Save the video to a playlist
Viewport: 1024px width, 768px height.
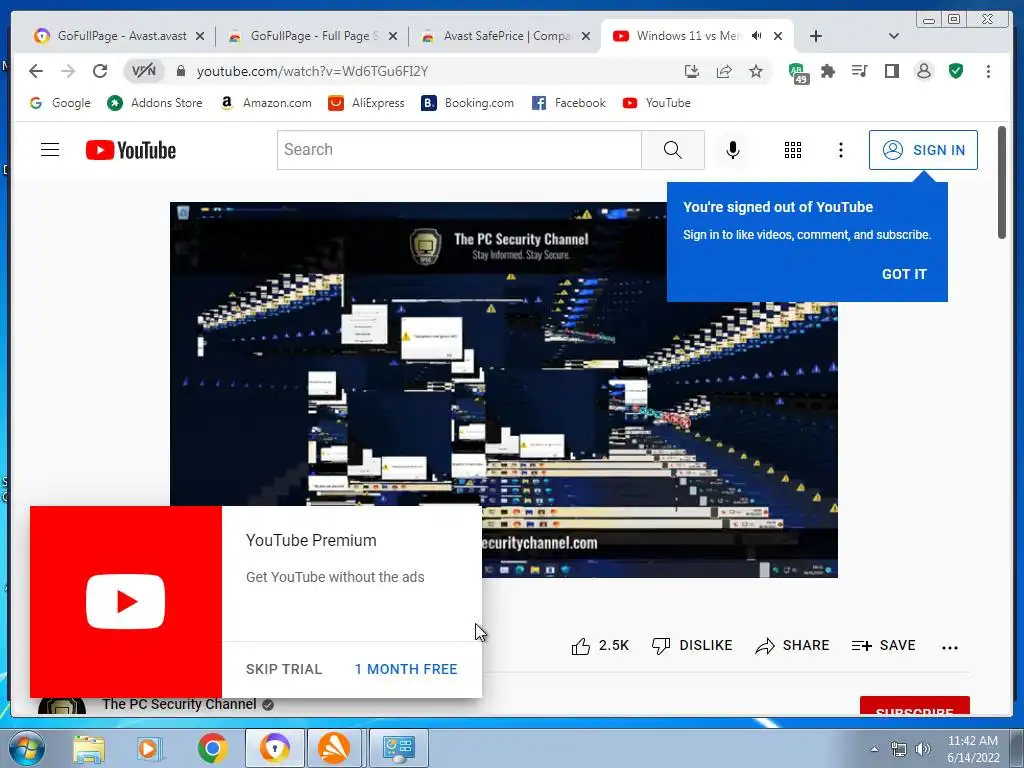click(884, 646)
